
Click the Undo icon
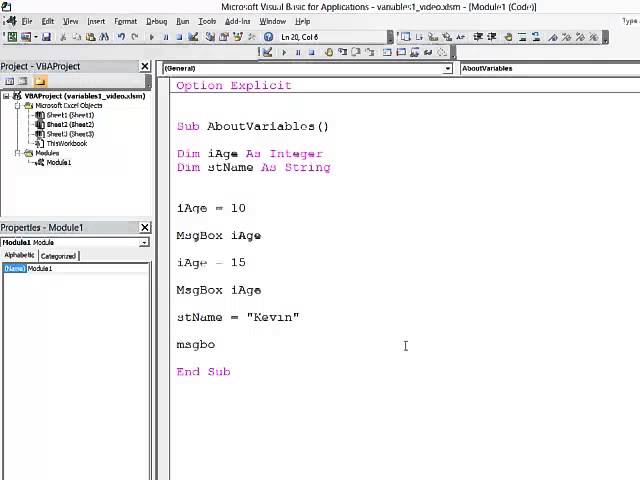121,37
